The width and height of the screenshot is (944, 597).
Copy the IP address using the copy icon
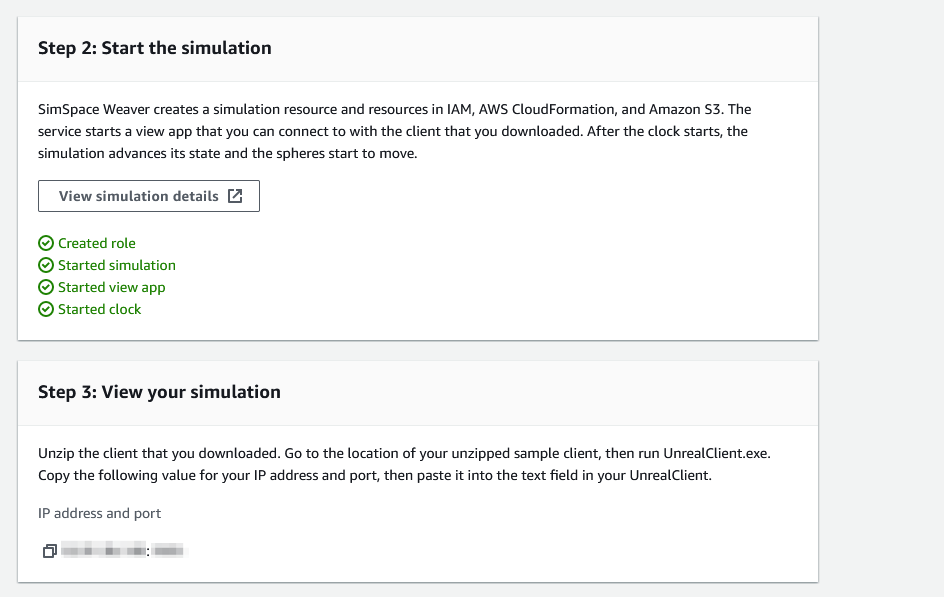pos(49,551)
